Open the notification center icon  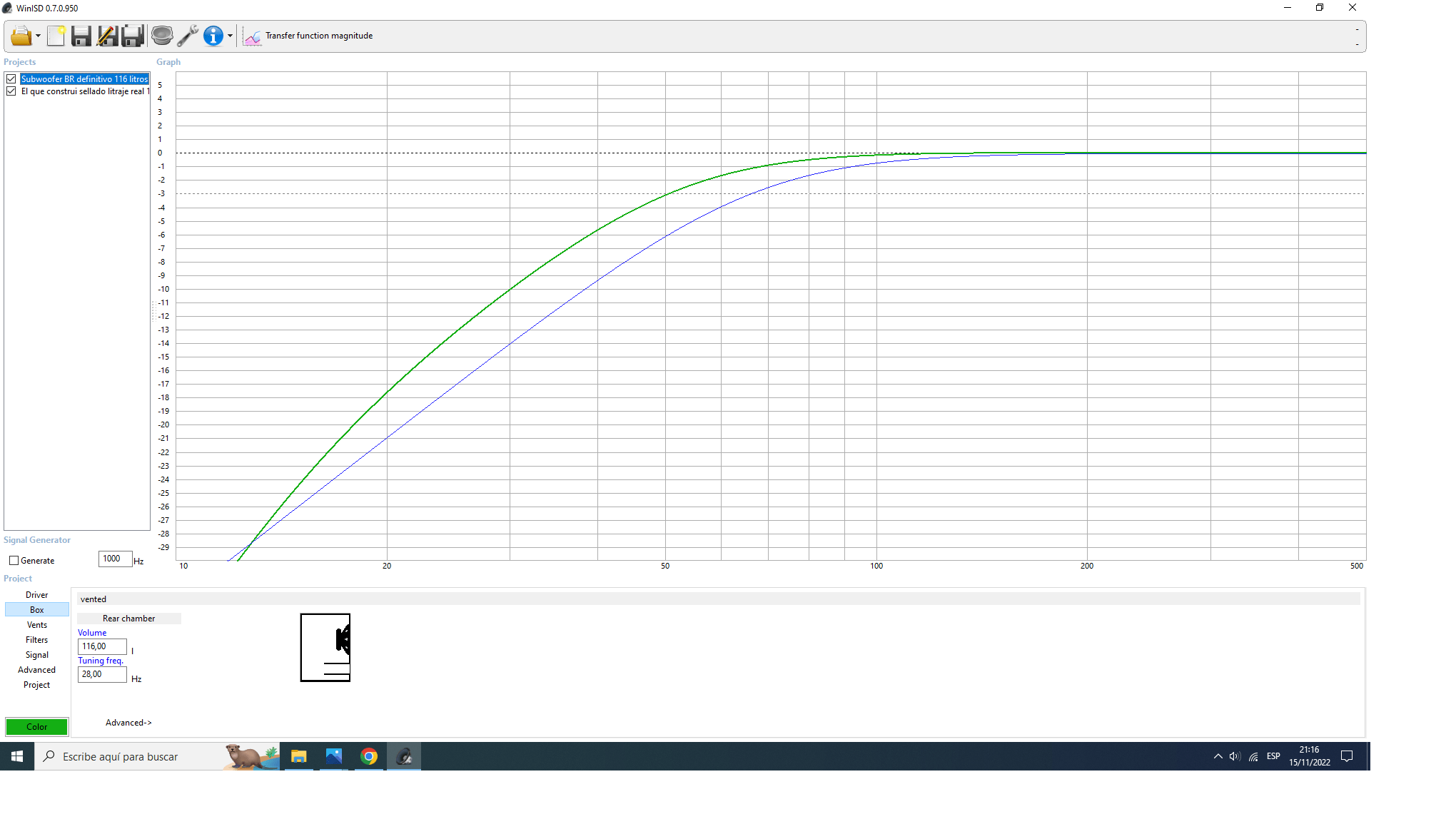1347,756
